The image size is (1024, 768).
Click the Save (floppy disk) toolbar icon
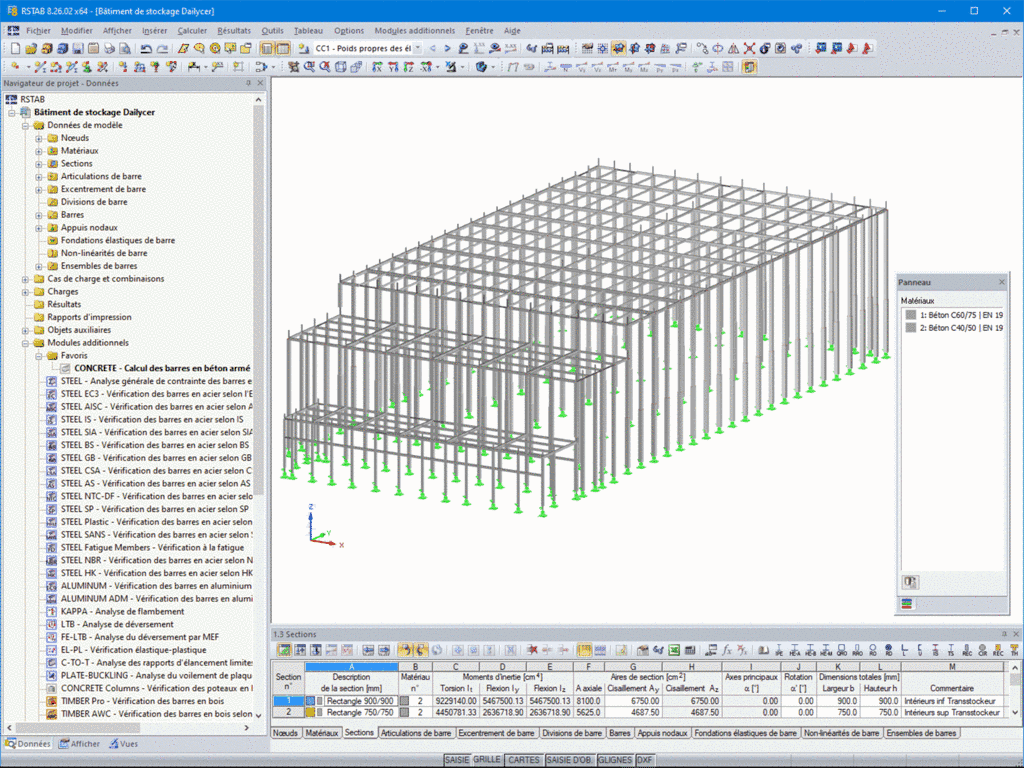coord(78,48)
